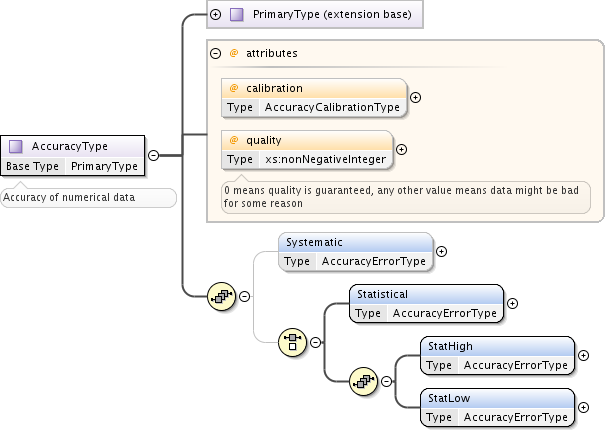Click the choice compositor icon below Systematic
Viewport: 607px width, 433px height.
point(293,341)
